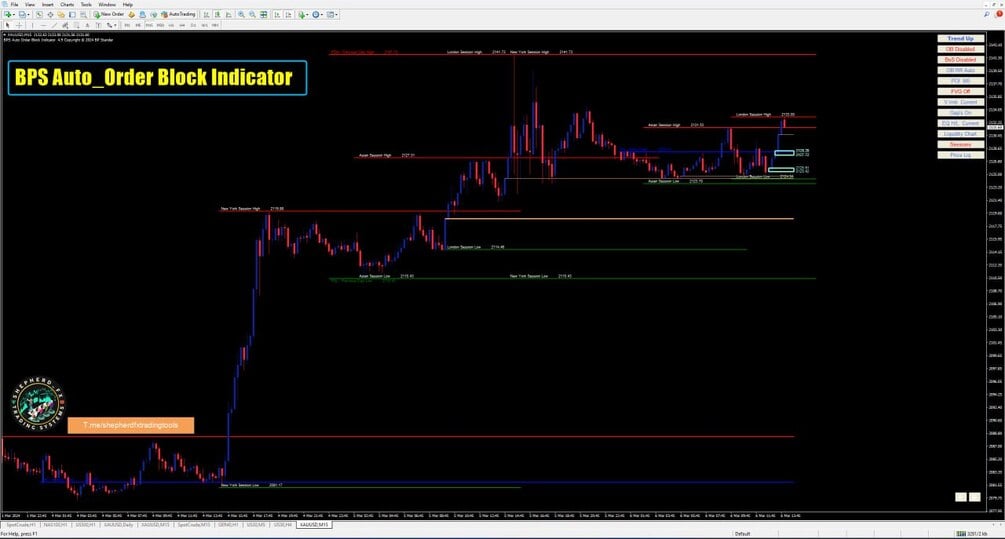Tile chart windows icon

(263, 14)
